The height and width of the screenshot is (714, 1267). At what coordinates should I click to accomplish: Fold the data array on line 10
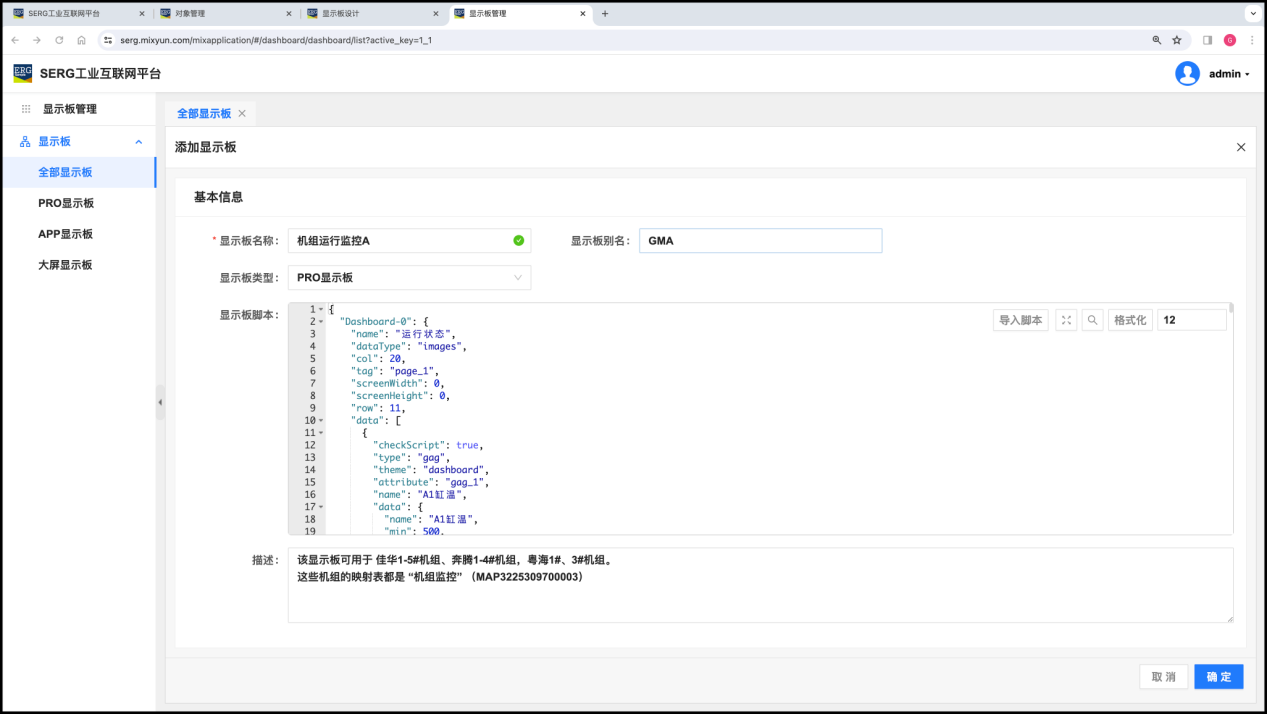click(x=321, y=421)
